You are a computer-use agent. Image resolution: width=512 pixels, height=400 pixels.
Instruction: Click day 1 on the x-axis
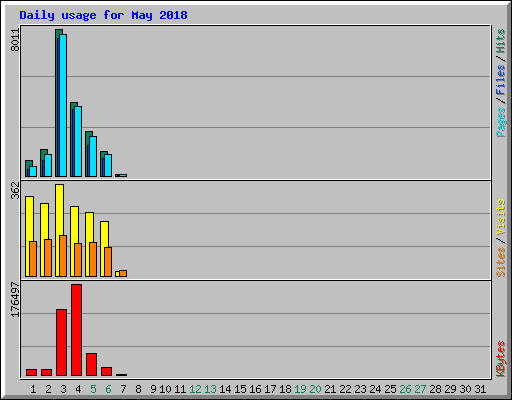pos(33,389)
